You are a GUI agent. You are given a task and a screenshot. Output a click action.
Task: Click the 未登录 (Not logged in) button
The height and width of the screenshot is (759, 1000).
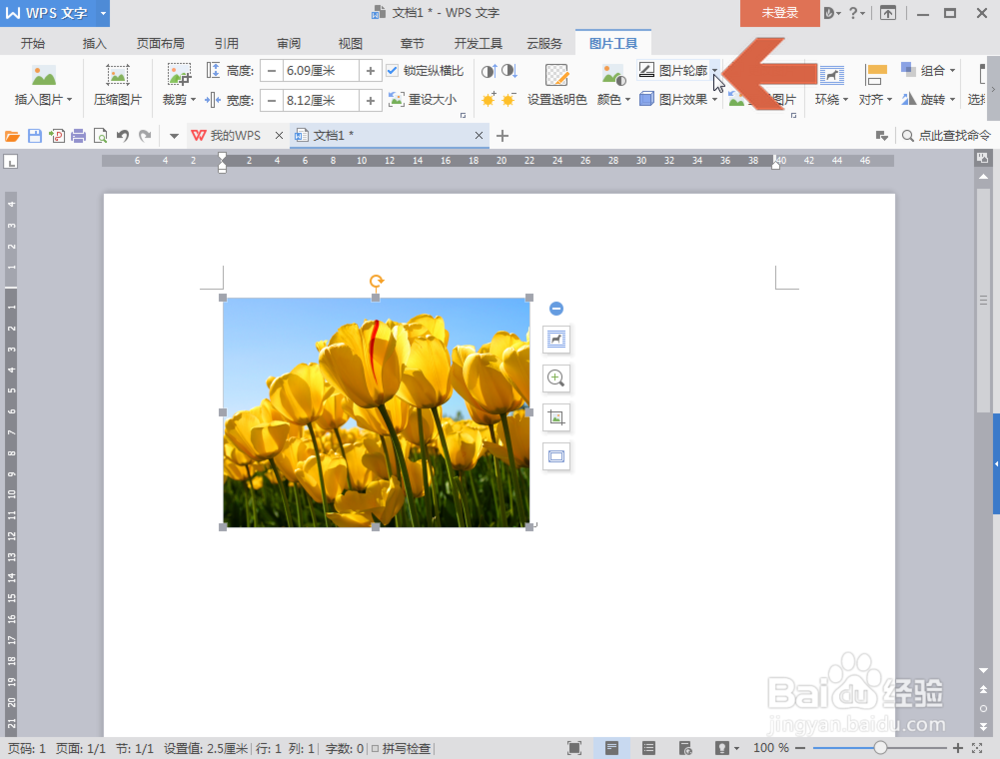click(x=779, y=13)
